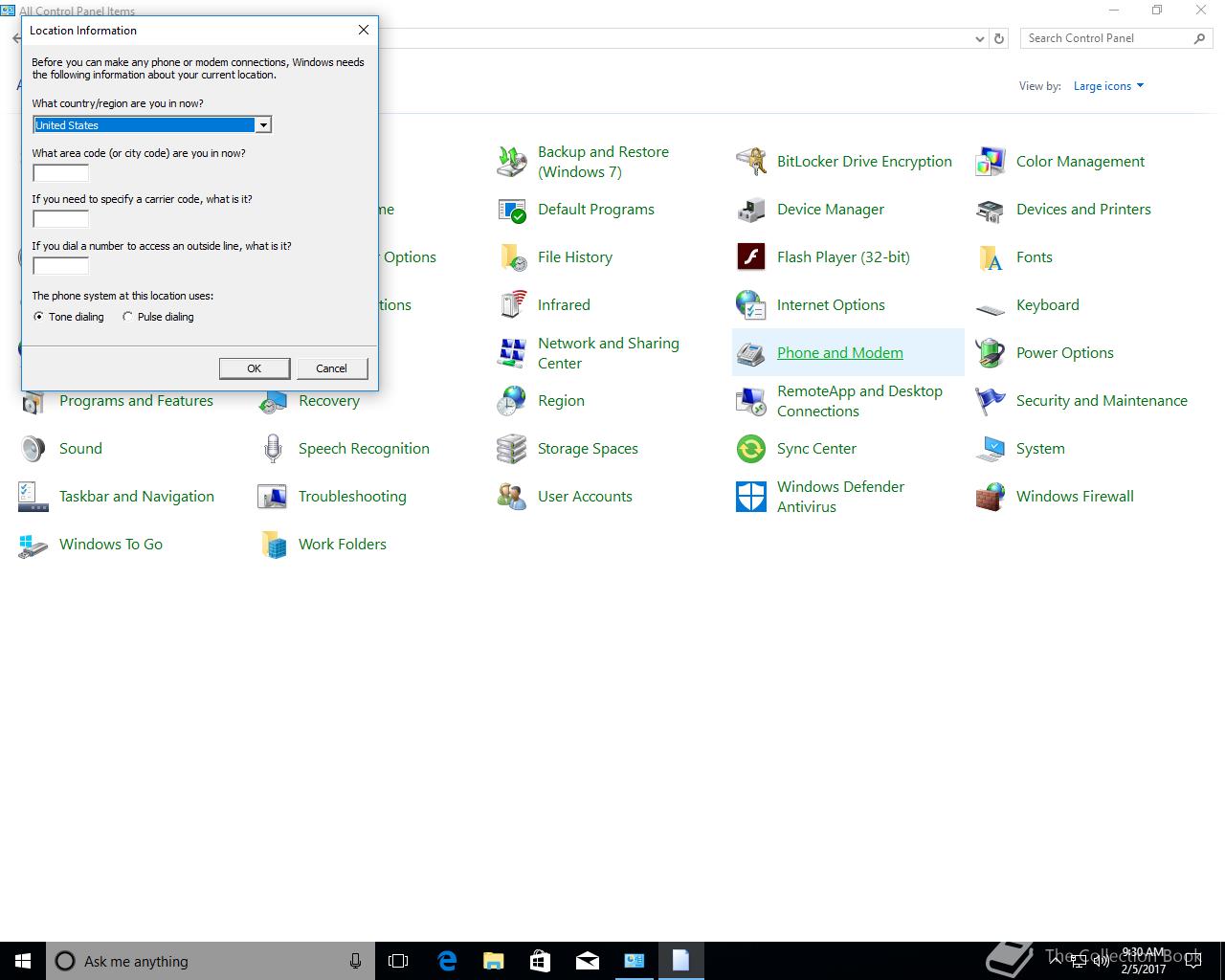Click the Default Programs icon

click(x=512, y=210)
